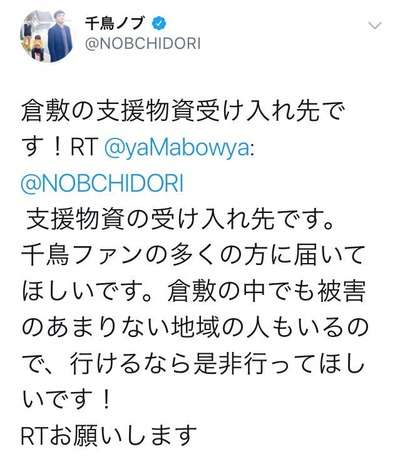This screenshot has height=456, width=400.
Task: Click the line 倉敷の支援物資受け入れ先で
Action: (182, 112)
